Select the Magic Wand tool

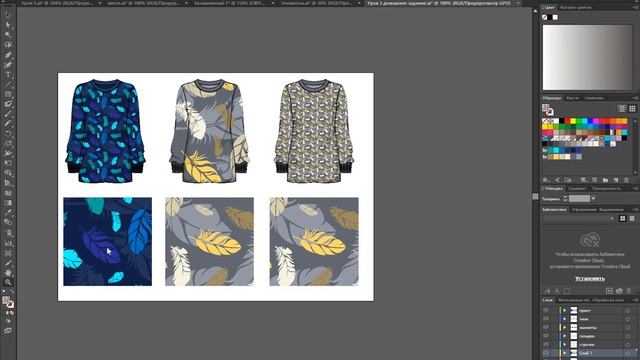coord(8,35)
